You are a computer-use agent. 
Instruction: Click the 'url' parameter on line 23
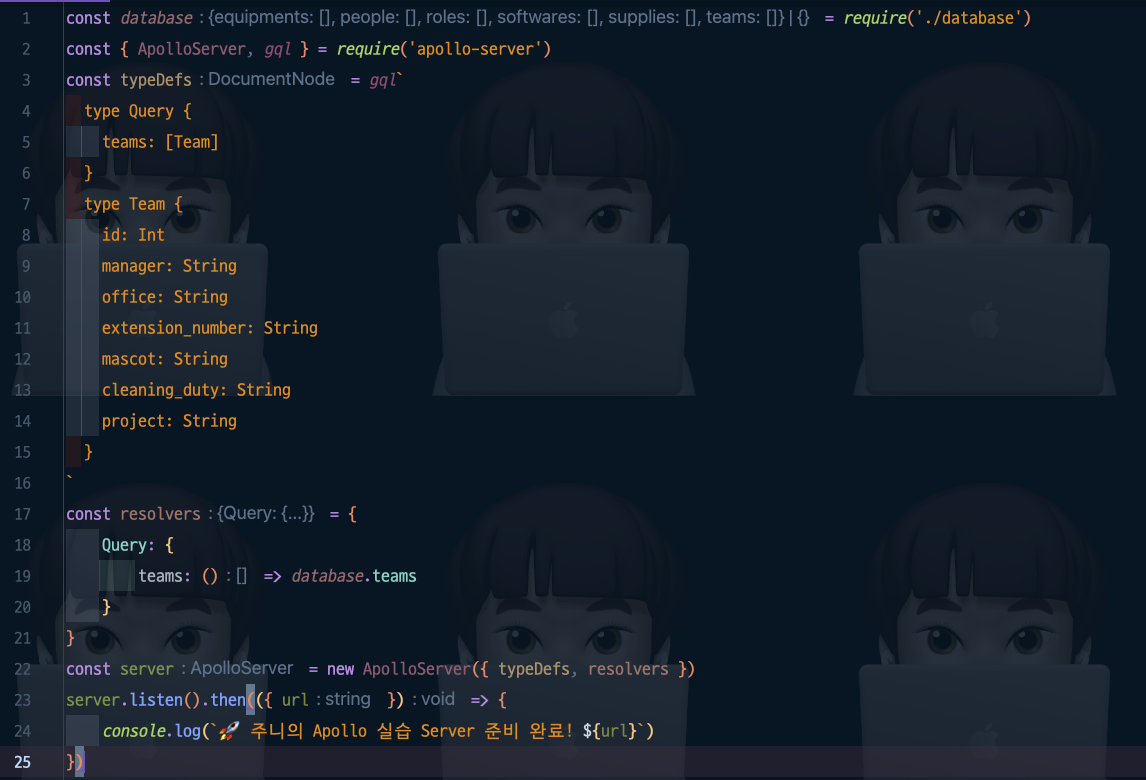[x=295, y=700]
